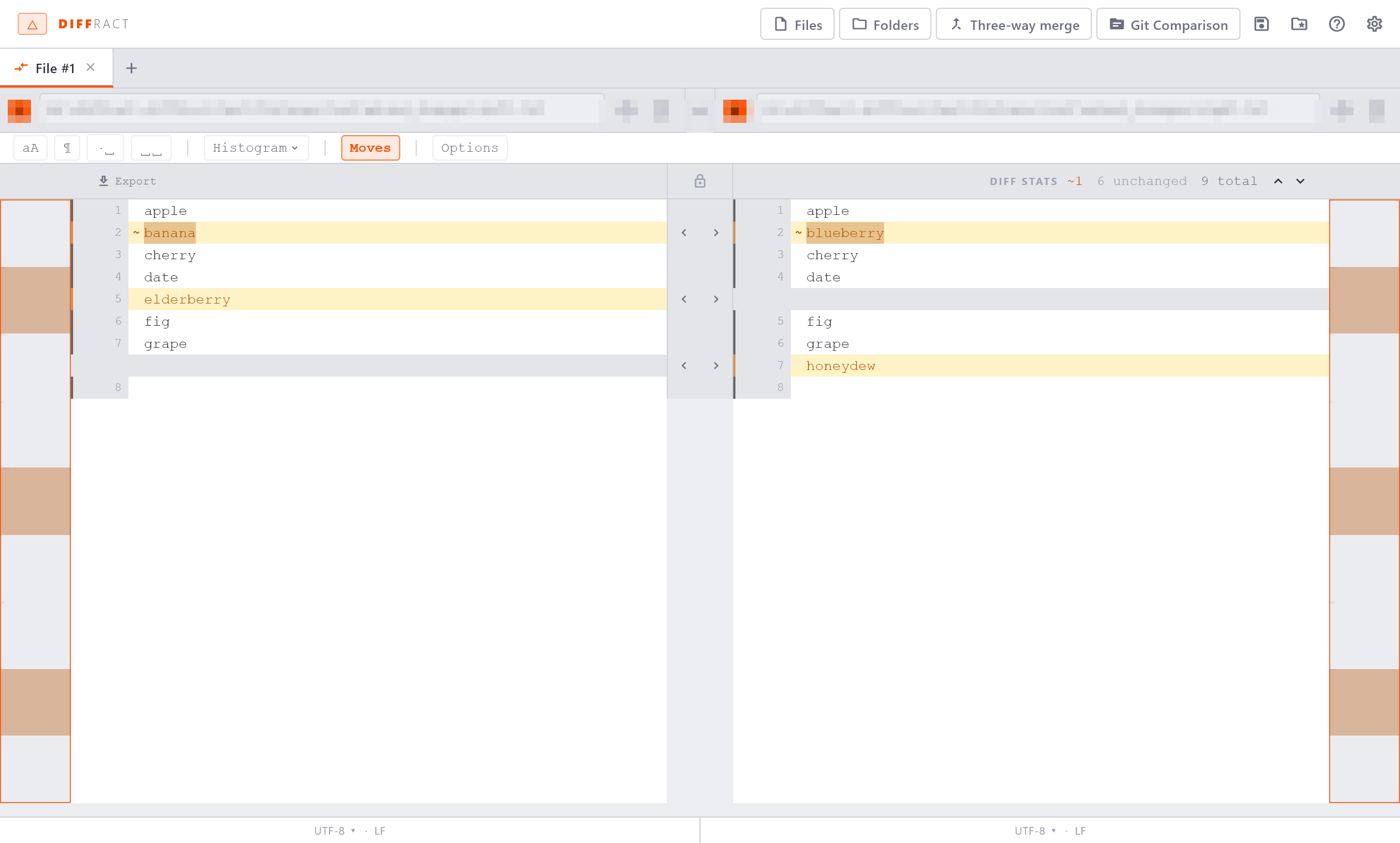Screen dimensions: 1400x843
Task: Click the right pane 'blueberry' line
Action: click(x=1059, y=233)
